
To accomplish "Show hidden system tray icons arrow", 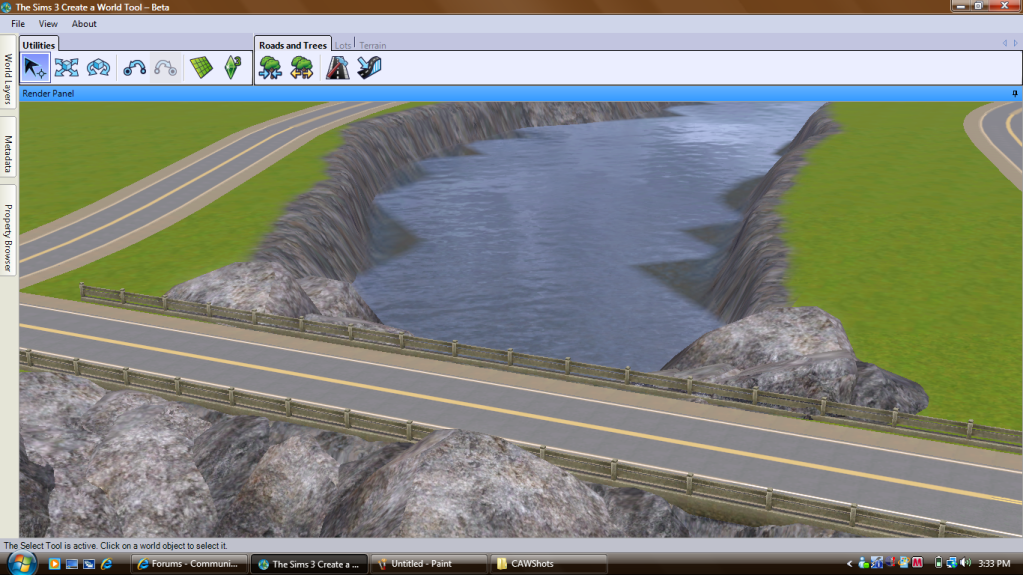I will pyautogui.click(x=849, y=563).
